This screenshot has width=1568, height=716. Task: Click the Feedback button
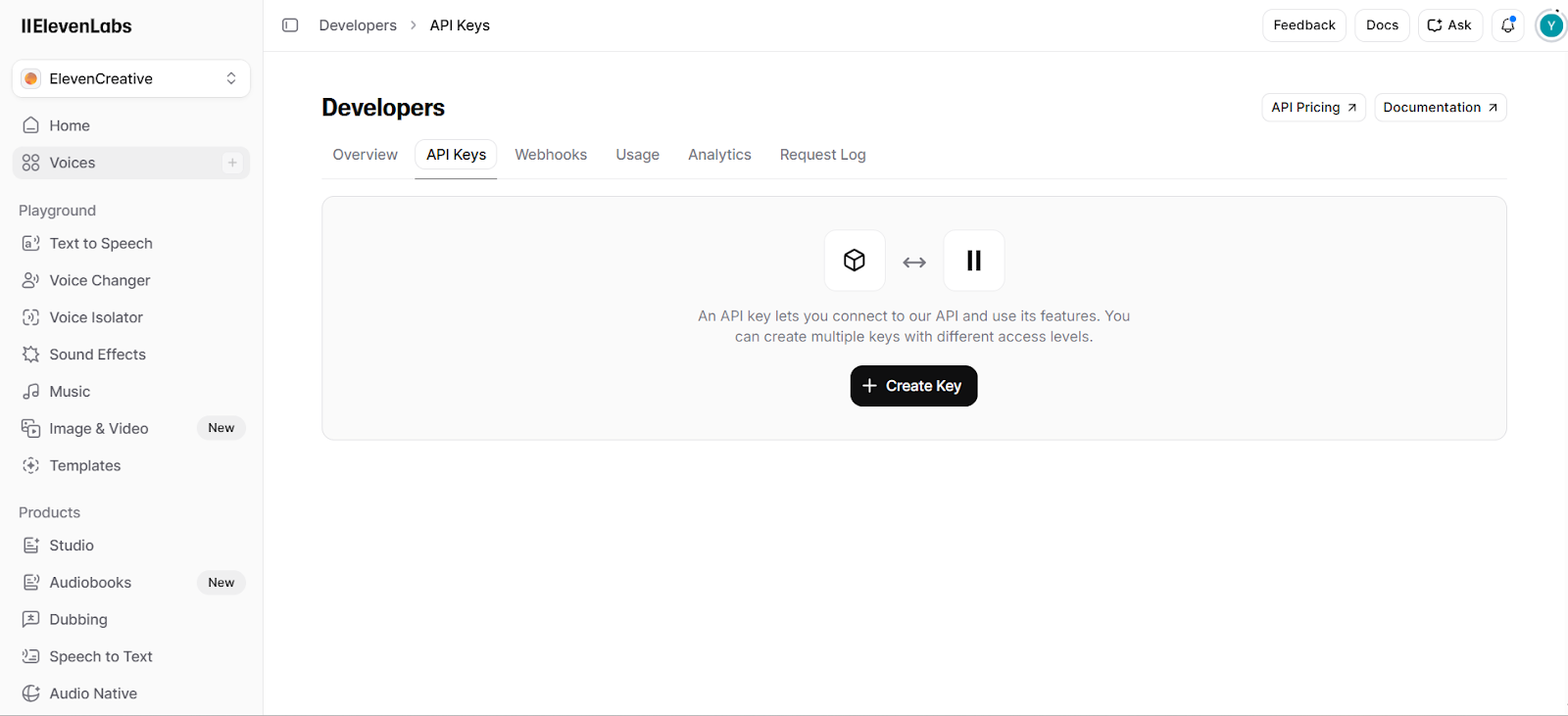pos(1303,25)
